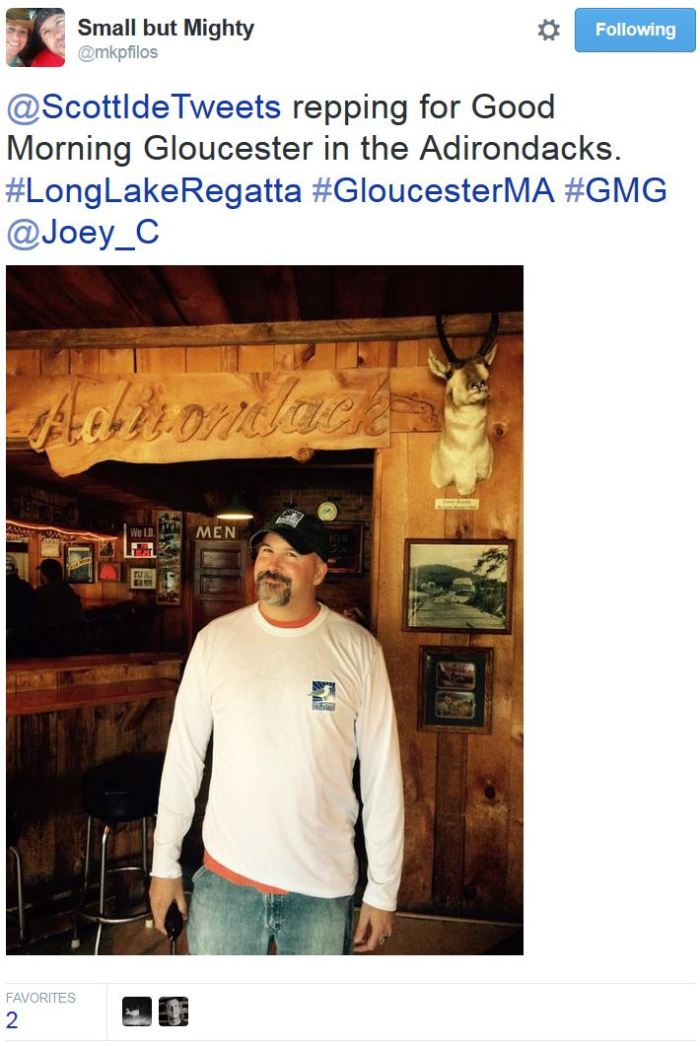
Task: Open Small but Mighty profile avatar
Action: (35, 37)
